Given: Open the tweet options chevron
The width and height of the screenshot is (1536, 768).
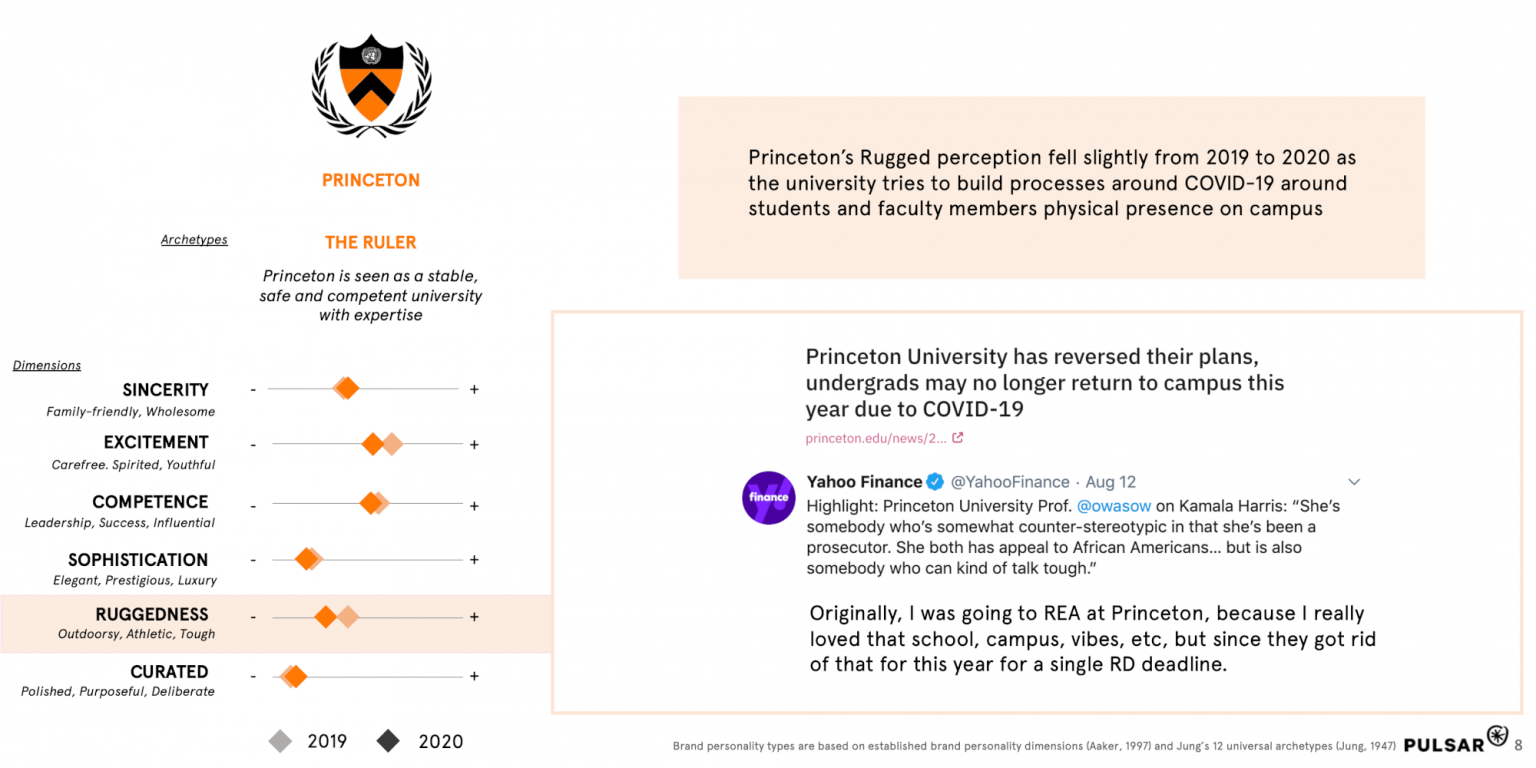Looking at the screenshot, I should 1354,482.
